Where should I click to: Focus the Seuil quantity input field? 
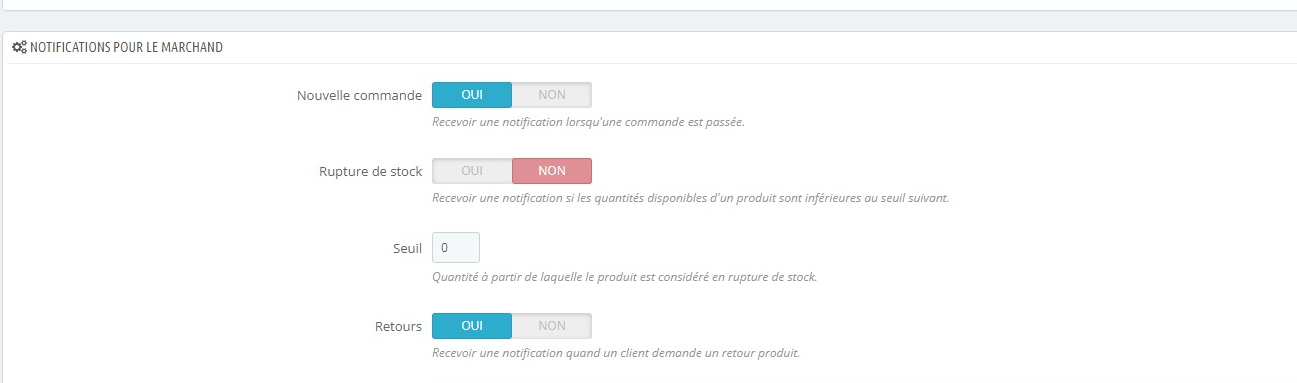click(456, 248)
